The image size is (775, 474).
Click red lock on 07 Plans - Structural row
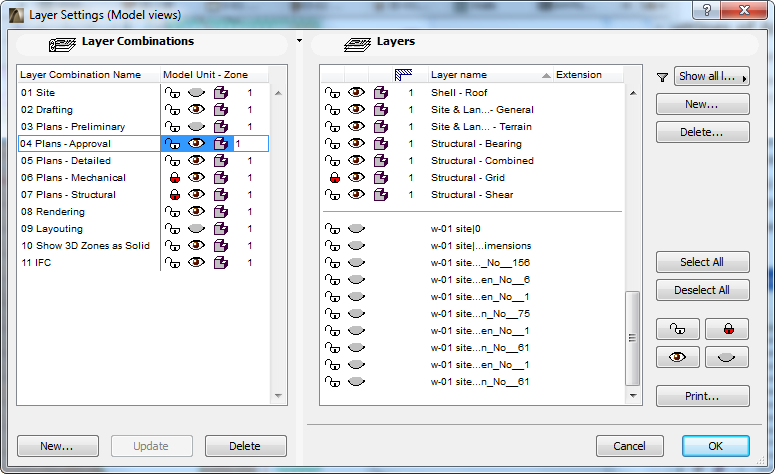tap(174, 195)
